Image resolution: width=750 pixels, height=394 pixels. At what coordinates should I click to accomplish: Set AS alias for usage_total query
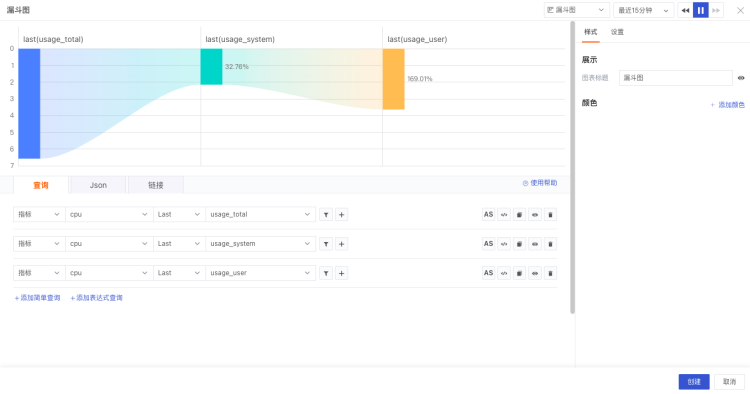coord(488,215)
